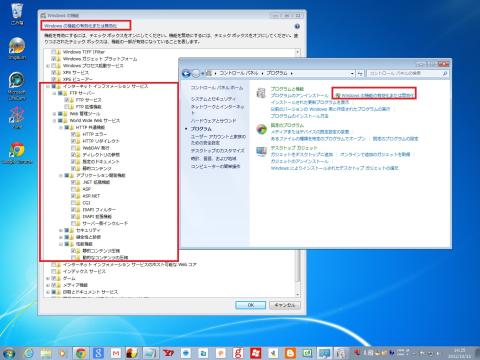Expand the 'メディア機能' tree node

point(48,285)
